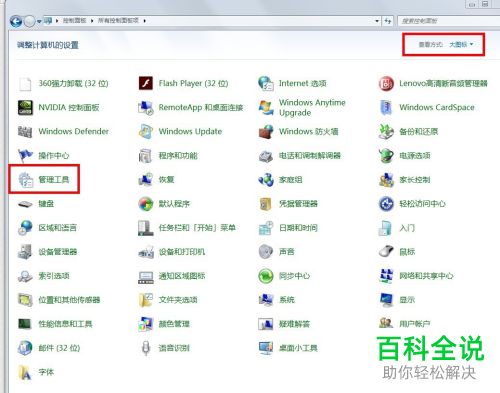Click the 字体 fonts folder icon

[25, 372]
